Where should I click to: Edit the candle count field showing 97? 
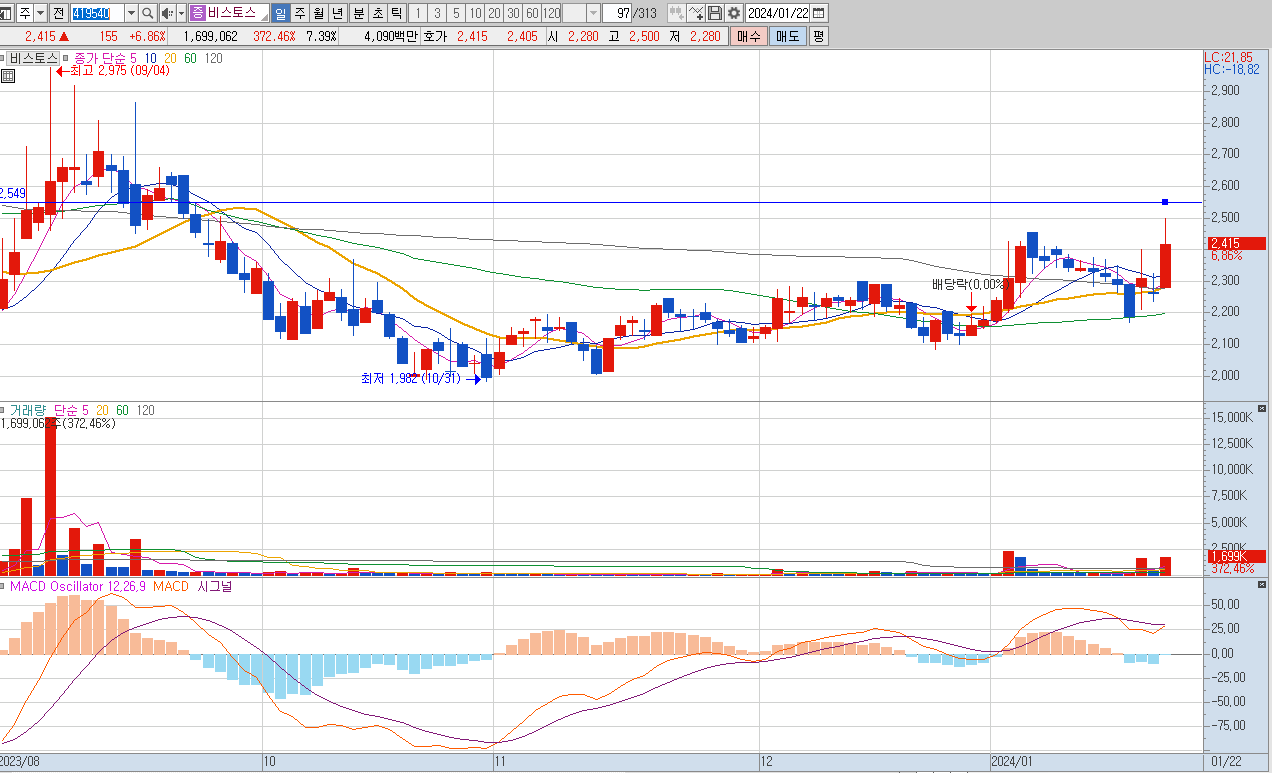(x=617, y=13)
